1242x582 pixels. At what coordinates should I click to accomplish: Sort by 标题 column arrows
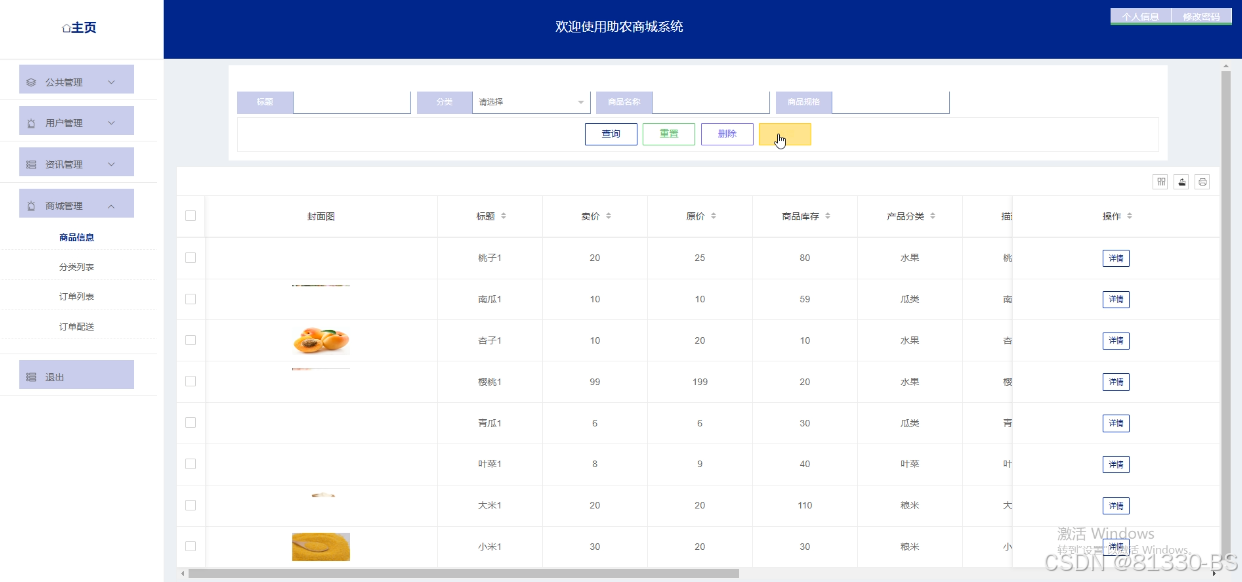point(504,216)
